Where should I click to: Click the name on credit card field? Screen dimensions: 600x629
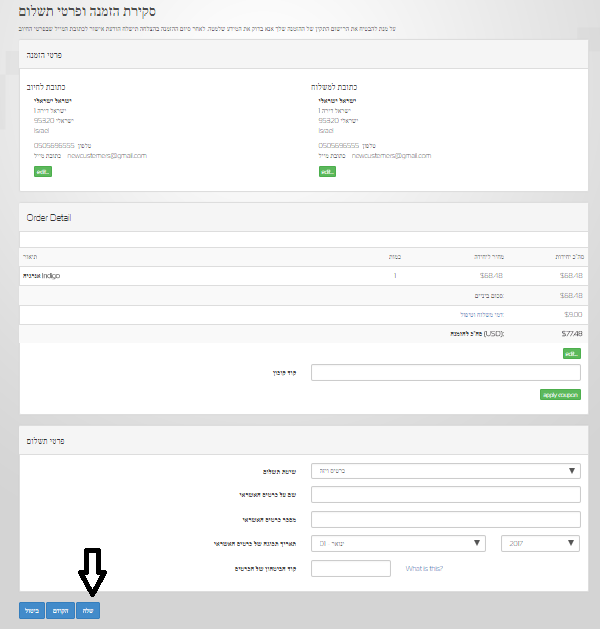coord(446,495)
